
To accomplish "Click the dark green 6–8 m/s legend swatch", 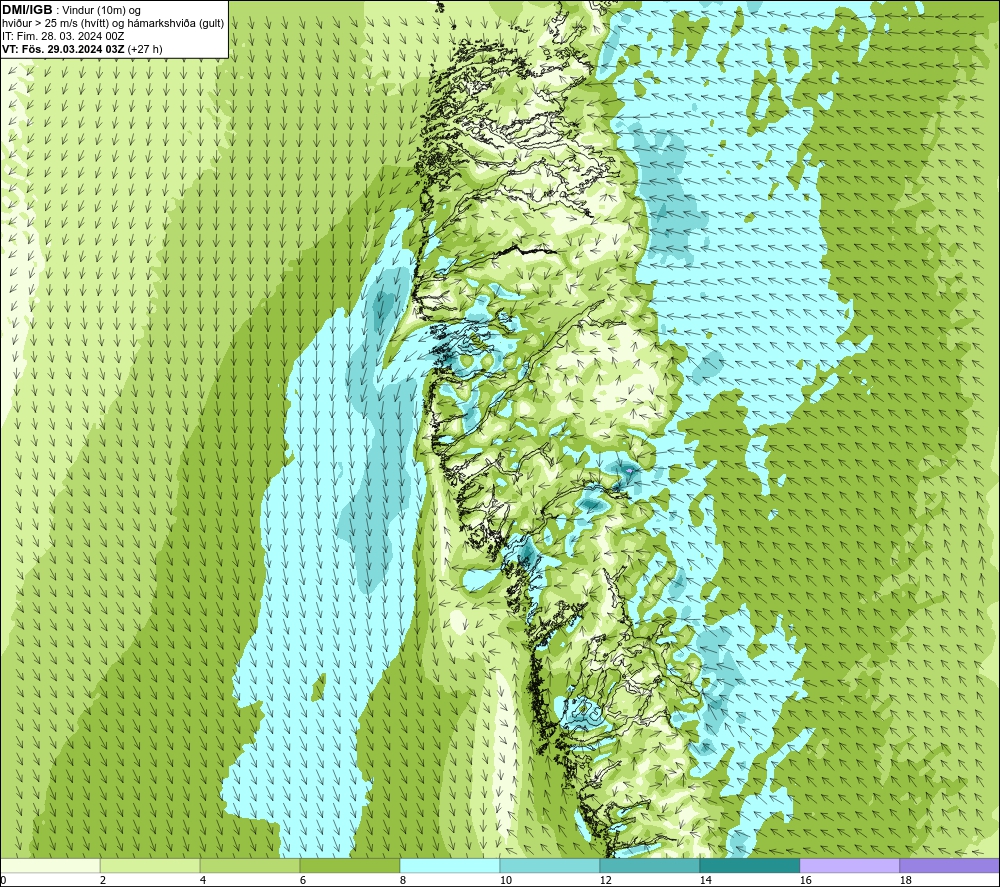I will 349,866.
